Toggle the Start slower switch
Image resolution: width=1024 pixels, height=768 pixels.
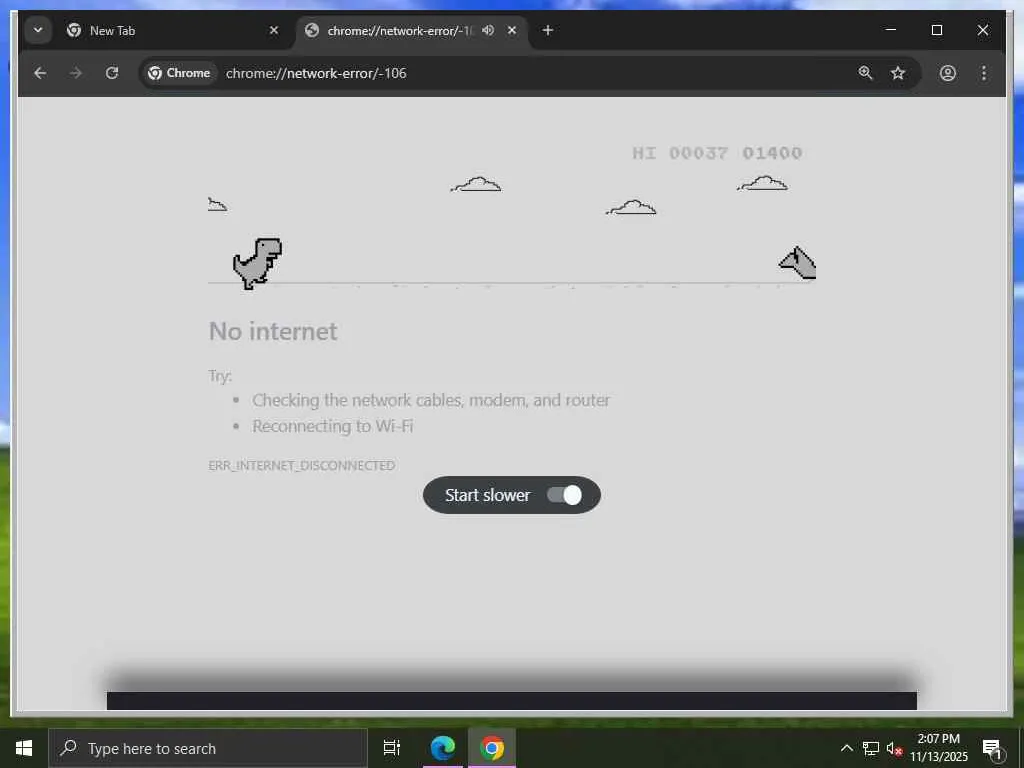click(x=564, y=495)
